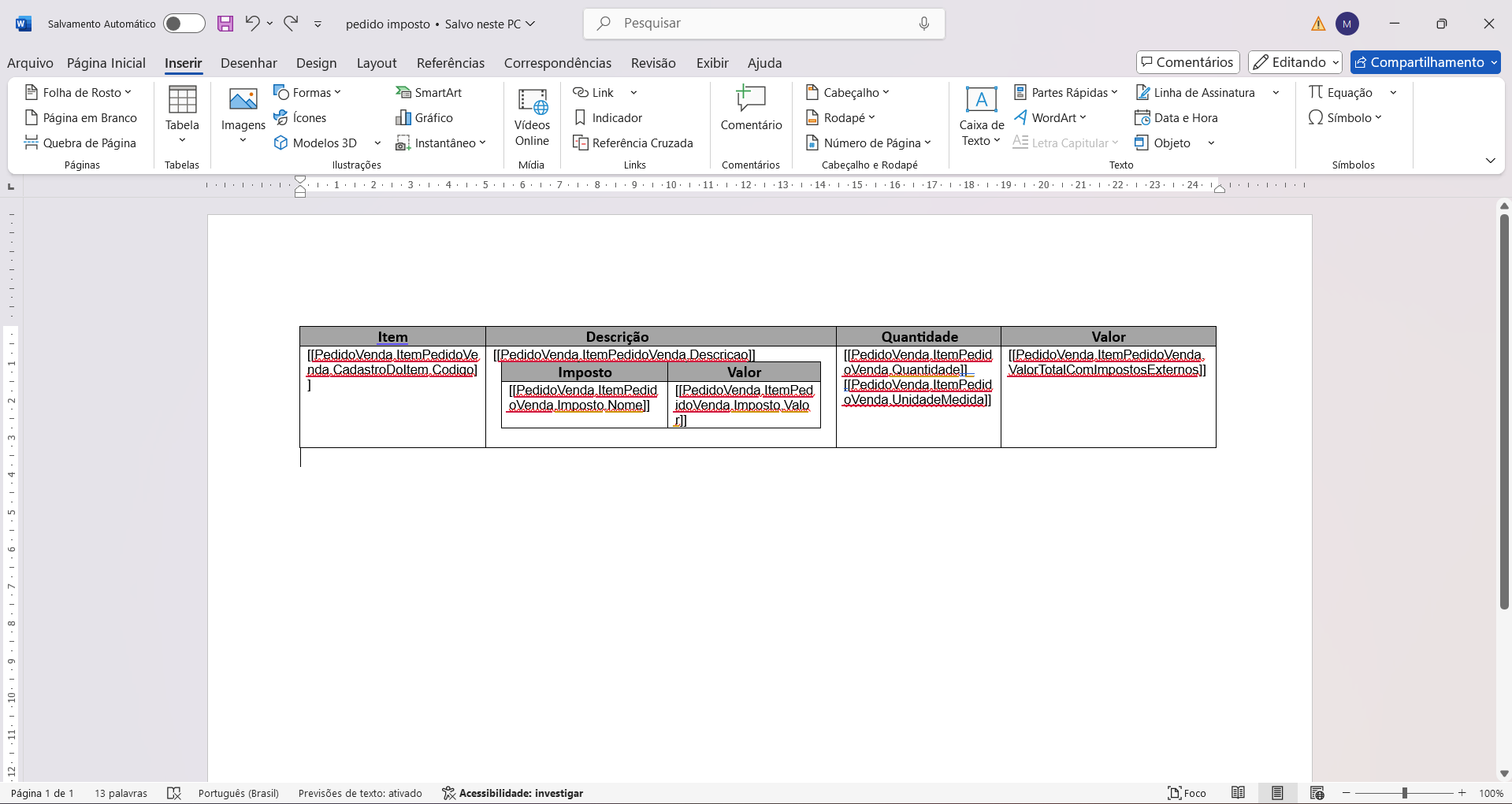This screenshot has height=804, width=1512.
Task: Add an Indicador bookmark
Action: [x=607, y=118]
